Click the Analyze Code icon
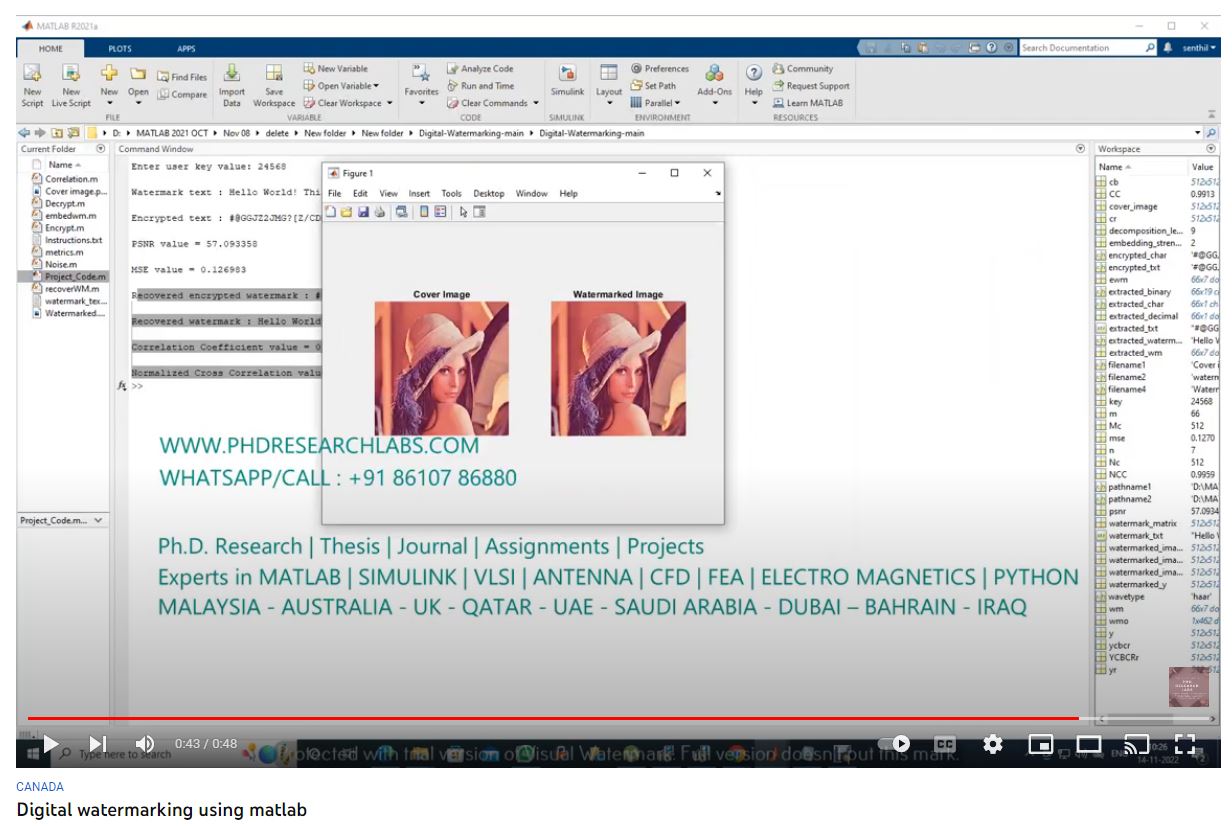 pos(453,69)
